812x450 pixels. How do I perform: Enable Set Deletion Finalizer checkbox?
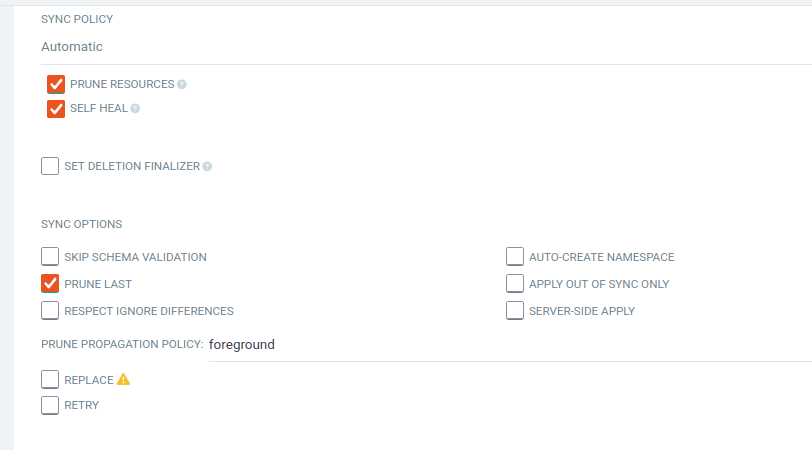pos(50,166)
